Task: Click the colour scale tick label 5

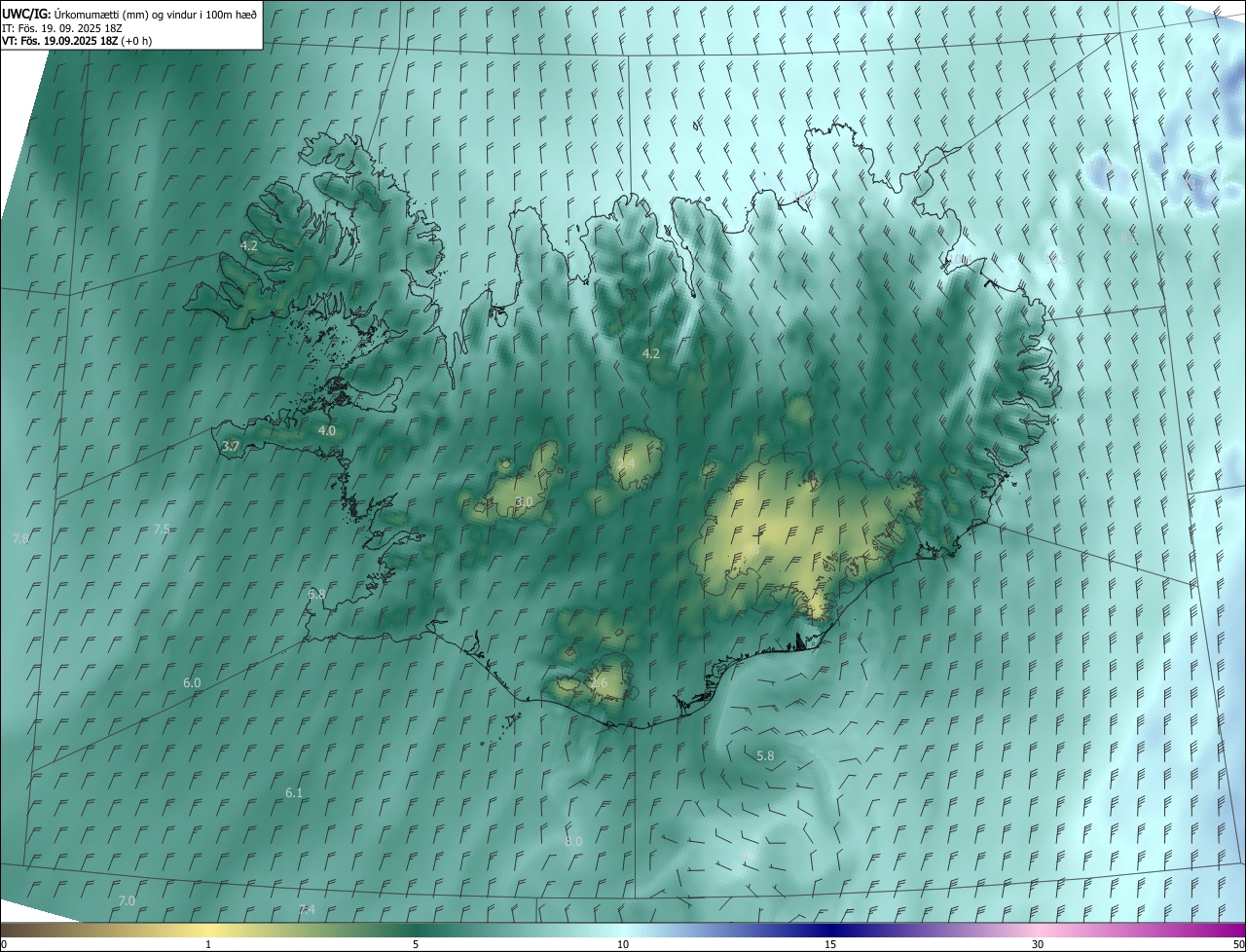Action: click(x=416, y=944)
